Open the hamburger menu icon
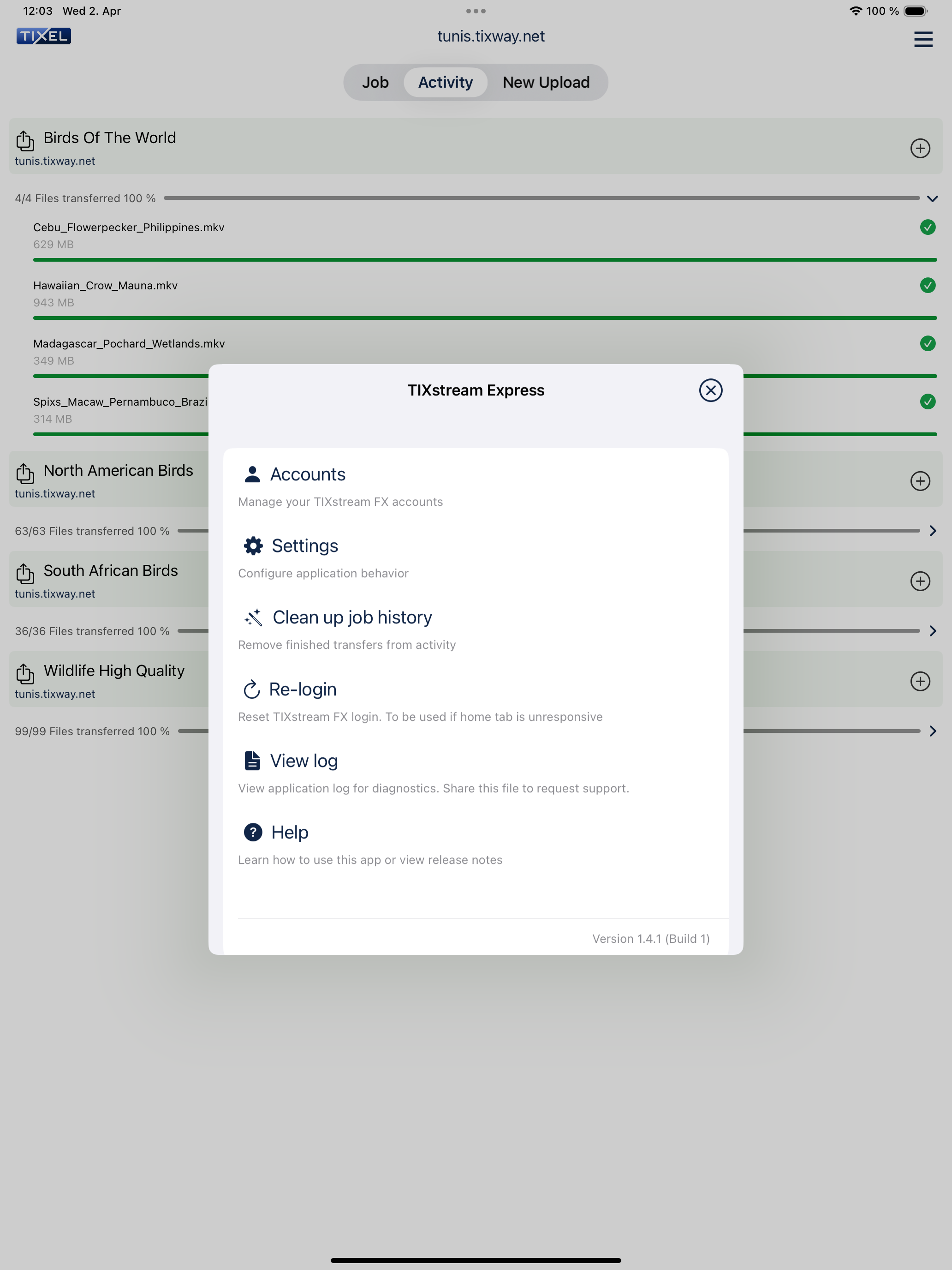 [x=923, y=39]
